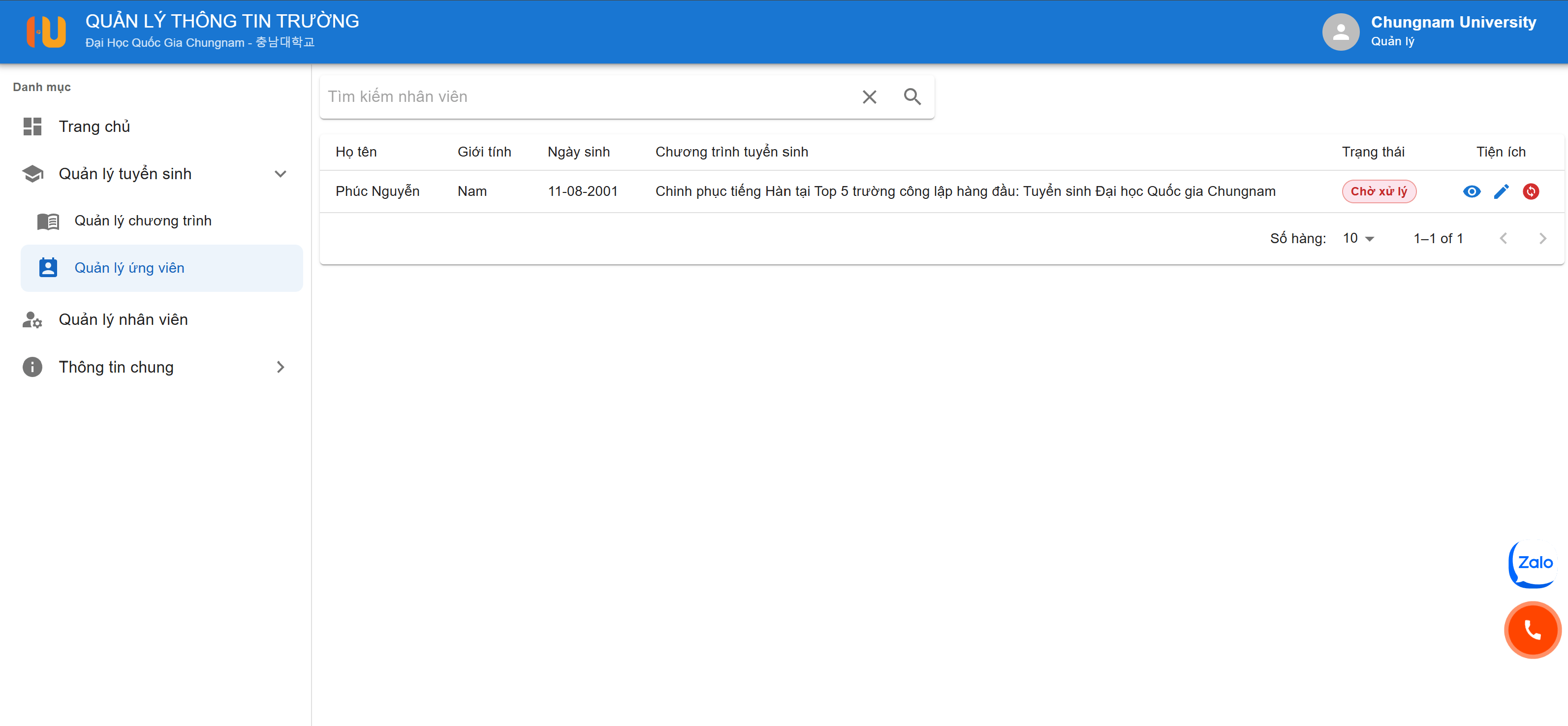The image size is (1568, 726).
Task: Select Quản lý chương trình menu item
Action: pos(142,221)
